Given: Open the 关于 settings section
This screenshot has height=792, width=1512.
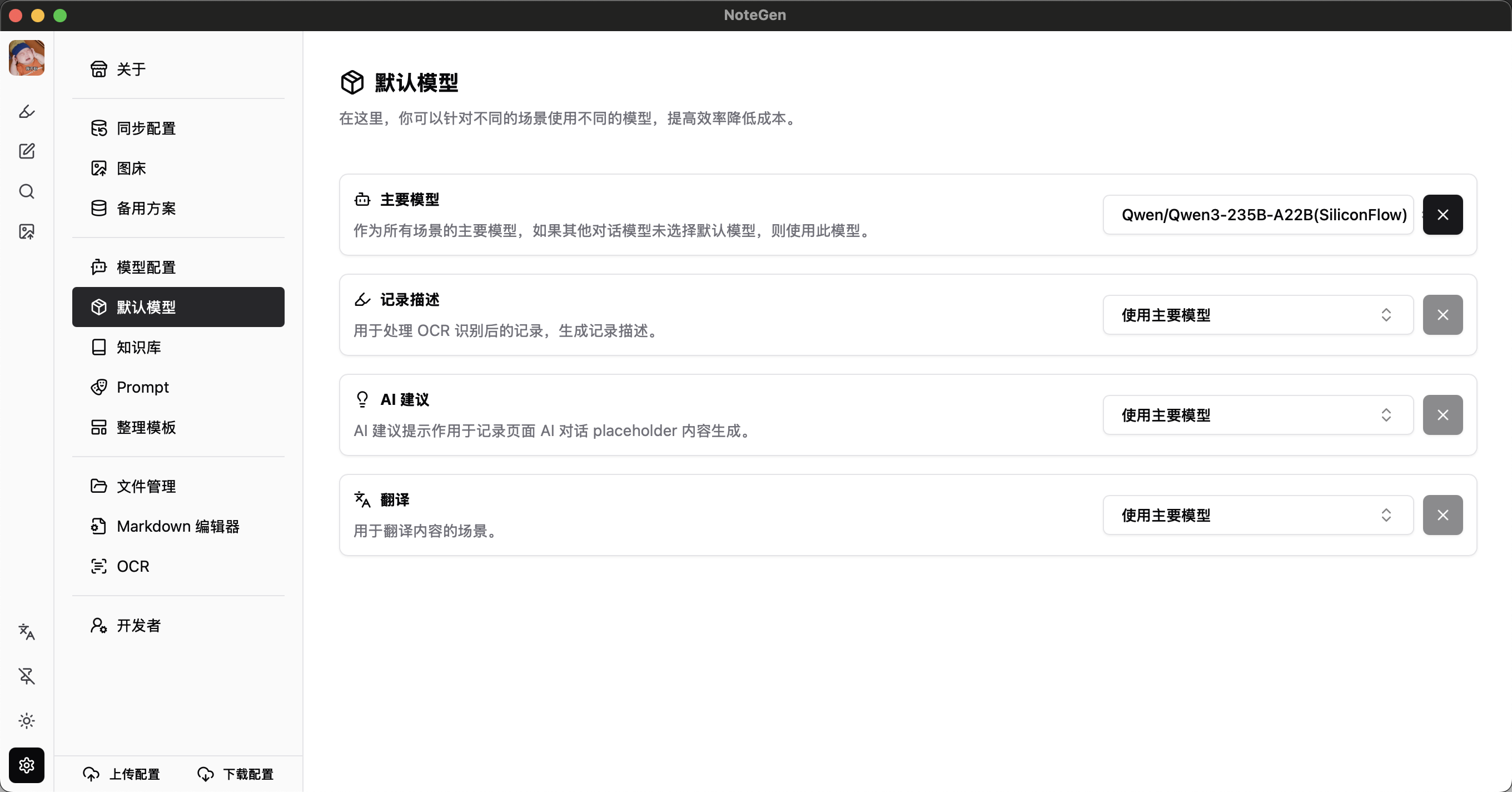Looking at the screenshot, I should 178,70.
